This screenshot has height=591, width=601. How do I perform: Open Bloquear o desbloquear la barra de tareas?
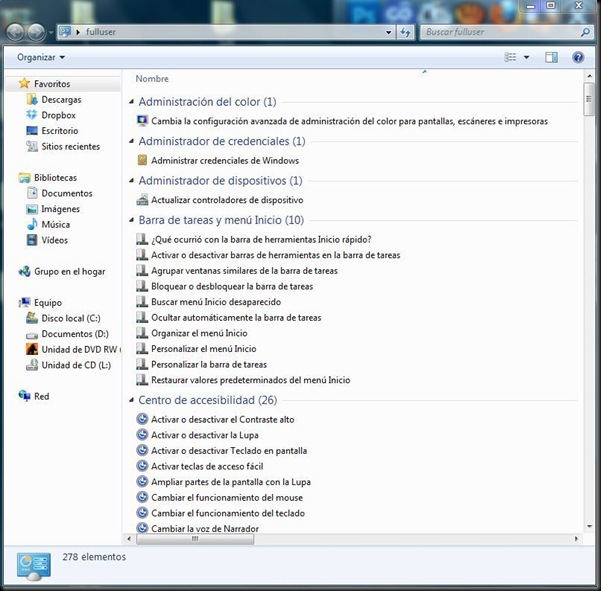pyautogui.click(x=232, y=286)
